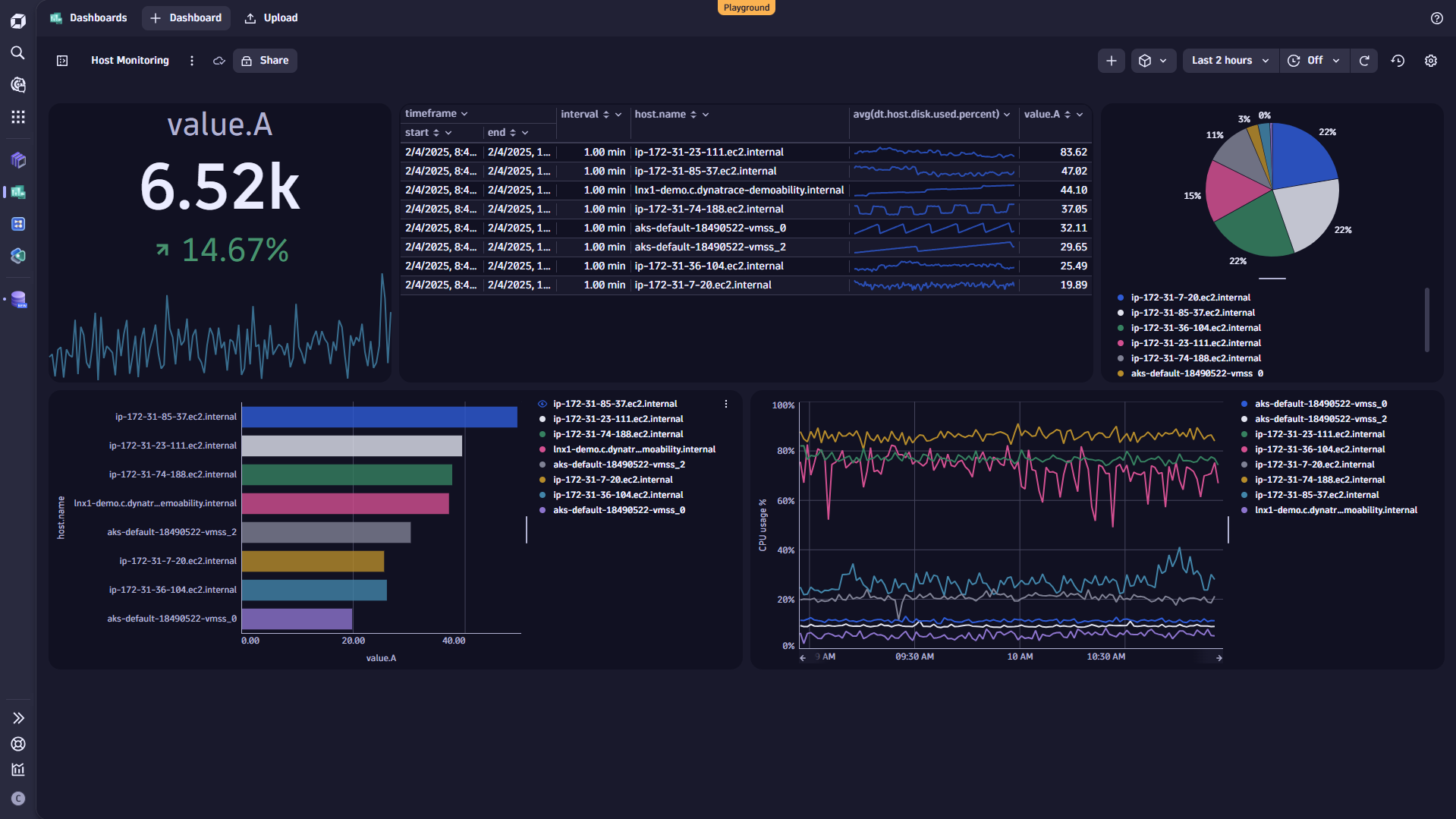Open the bar chart legend kebab menu
The image size is (1456, 819).
(725, 404)
